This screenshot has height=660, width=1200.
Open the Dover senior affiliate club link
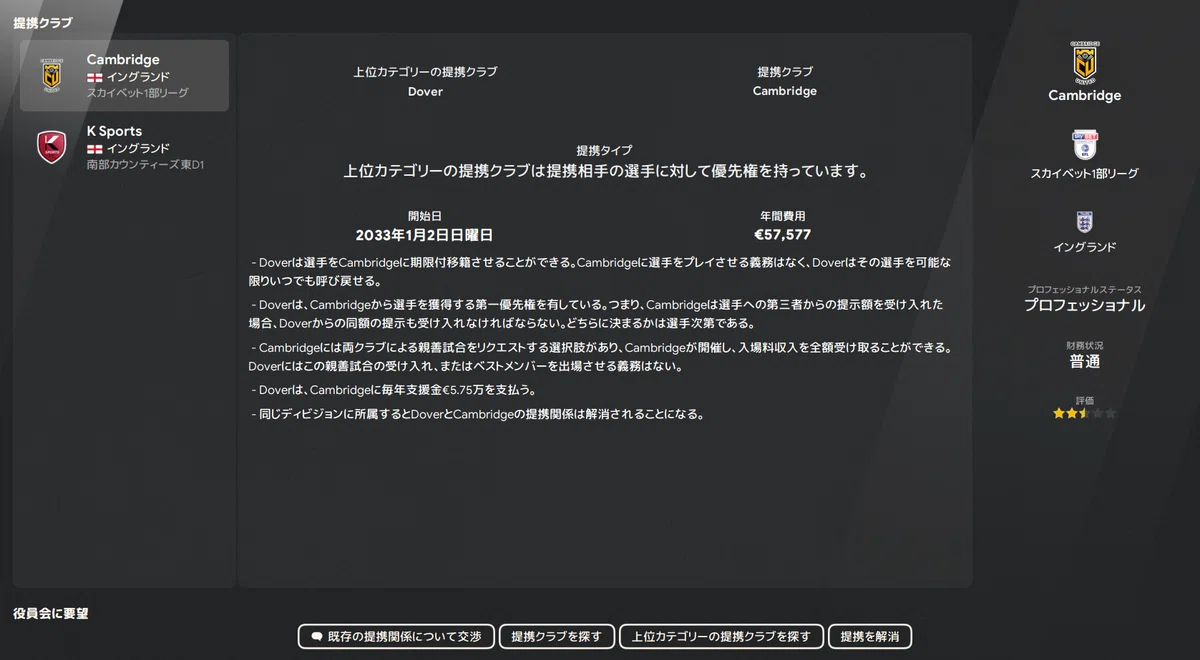(425, 91)
